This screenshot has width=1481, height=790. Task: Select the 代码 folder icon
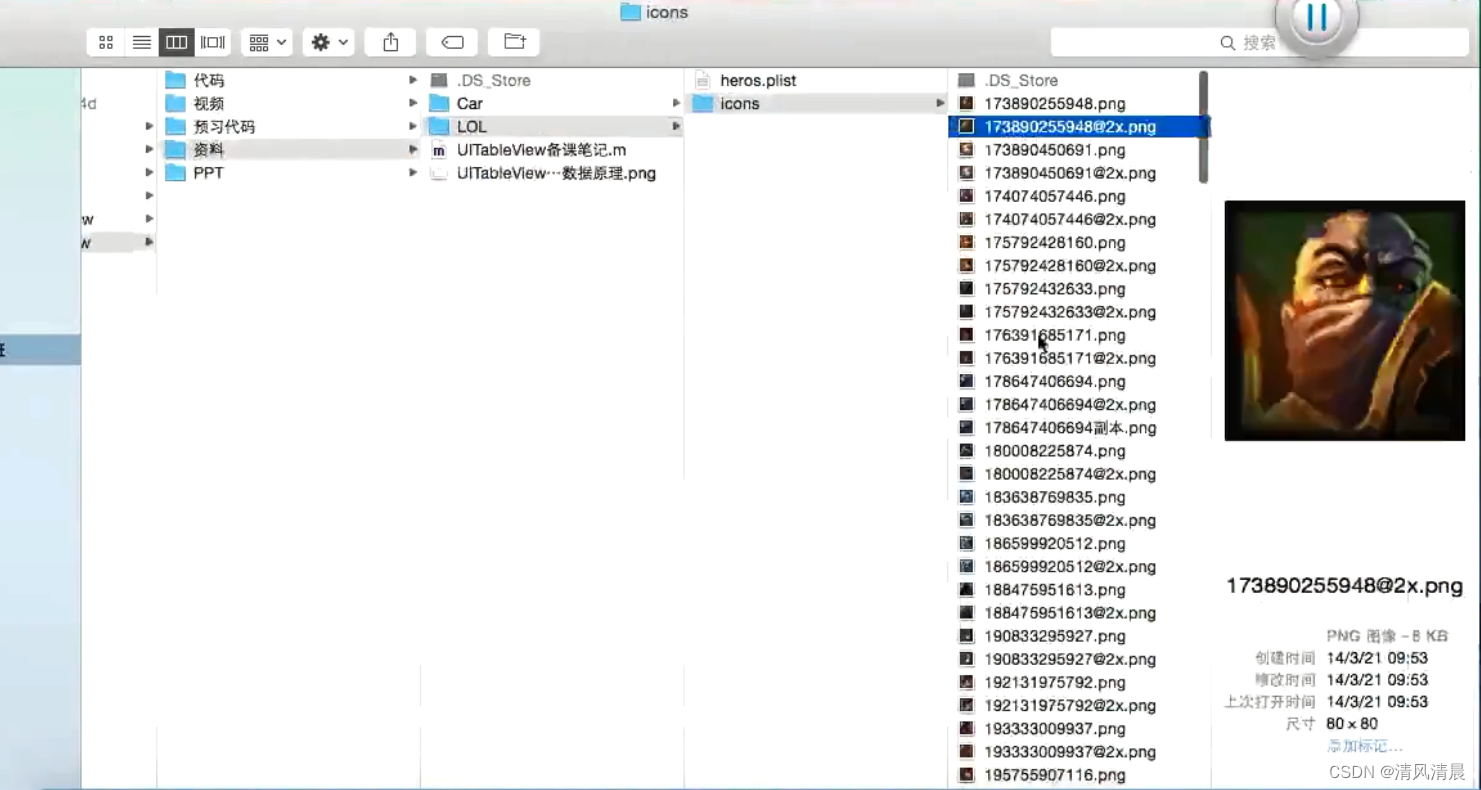pyautogui.click(x=176, y=80)
